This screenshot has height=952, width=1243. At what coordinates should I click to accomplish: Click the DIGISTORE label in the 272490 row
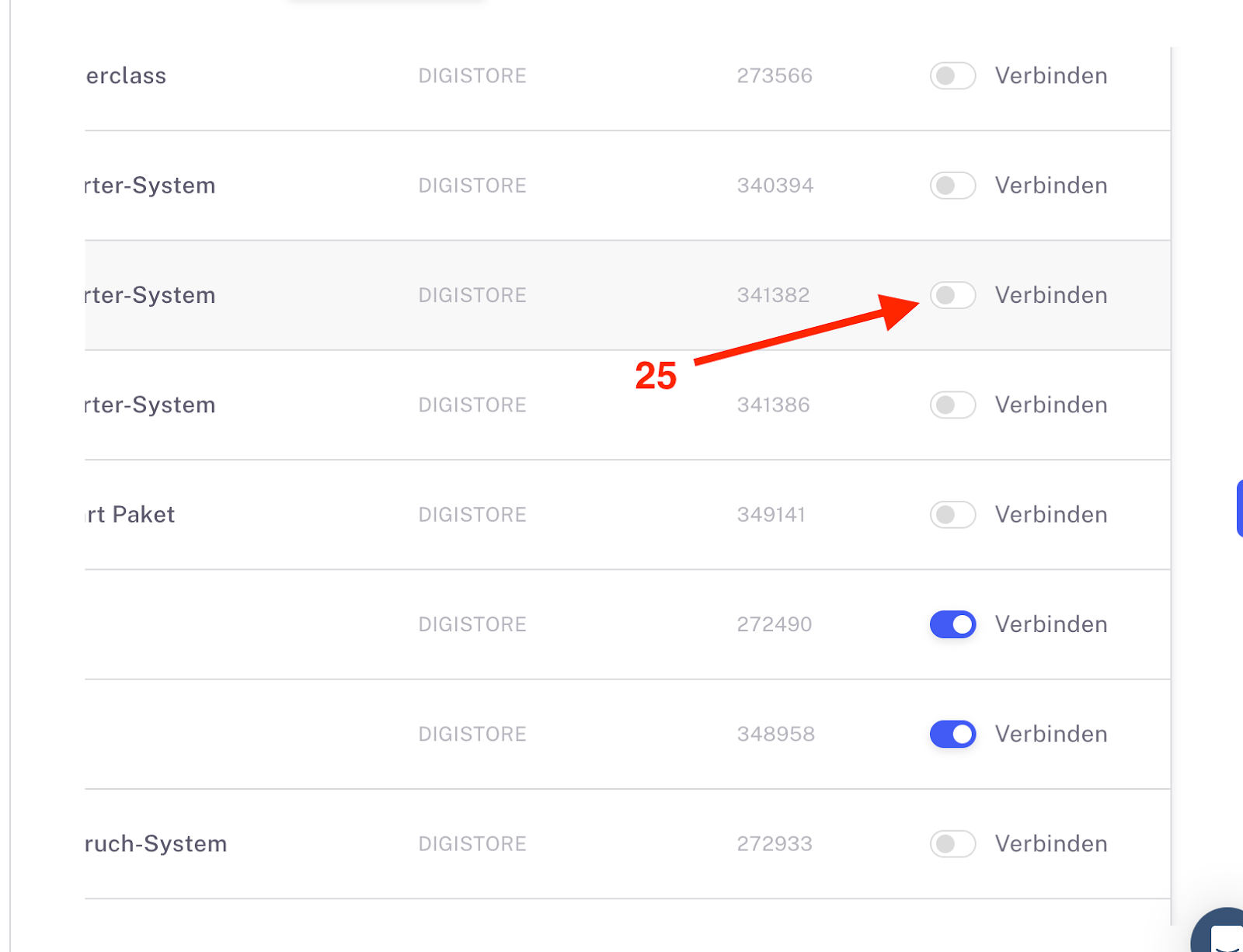[x=472, y=624]
